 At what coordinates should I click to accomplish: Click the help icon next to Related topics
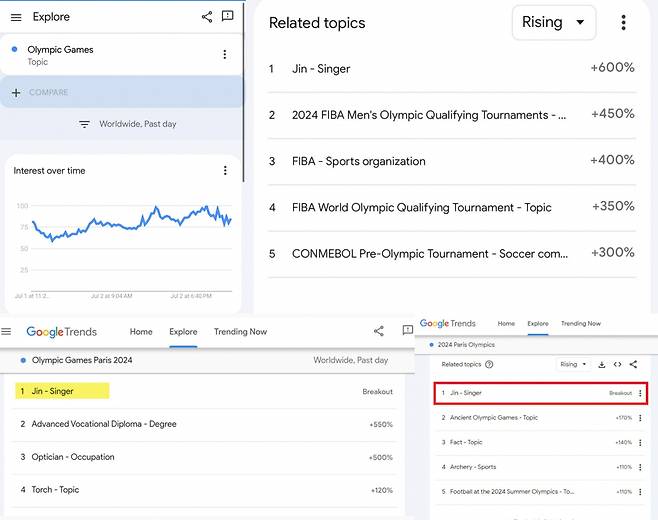[489, 365]
